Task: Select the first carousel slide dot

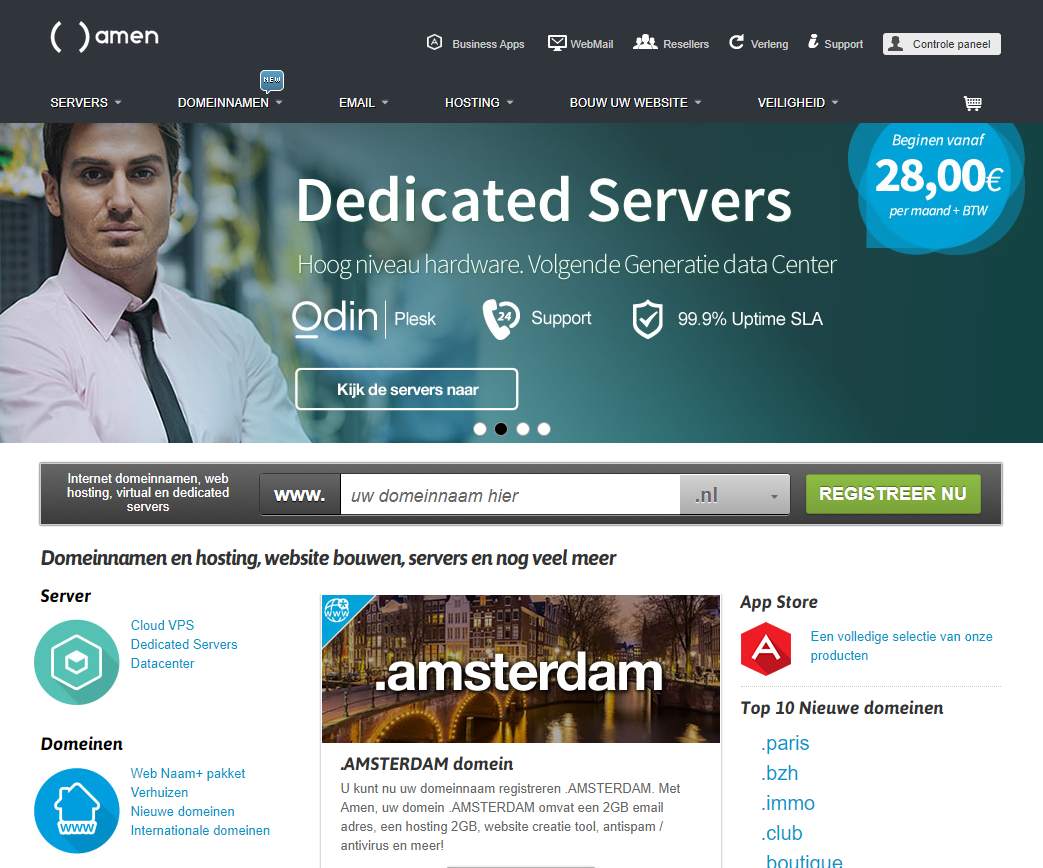Action: (x=480, y=429)
